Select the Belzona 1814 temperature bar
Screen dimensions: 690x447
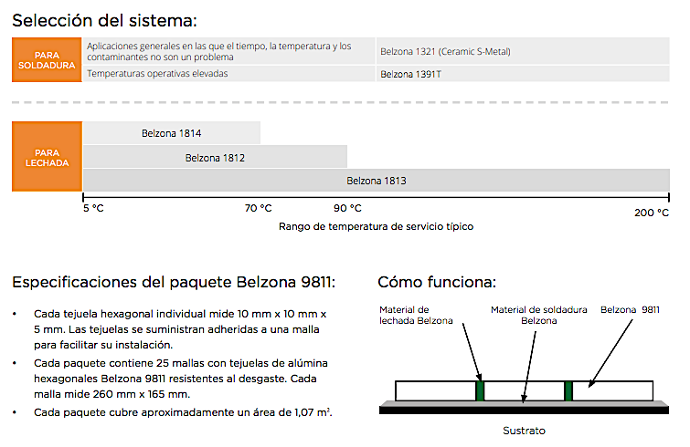(x=171, y=133)
